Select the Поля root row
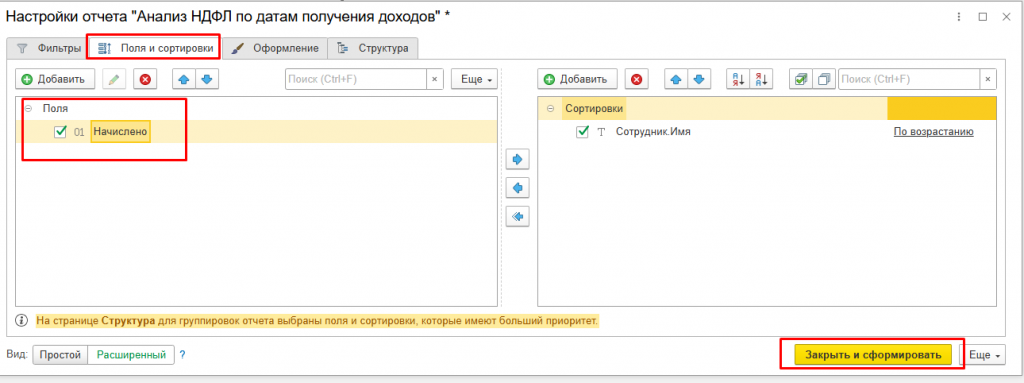1024x383 pixels. point(257,108)
